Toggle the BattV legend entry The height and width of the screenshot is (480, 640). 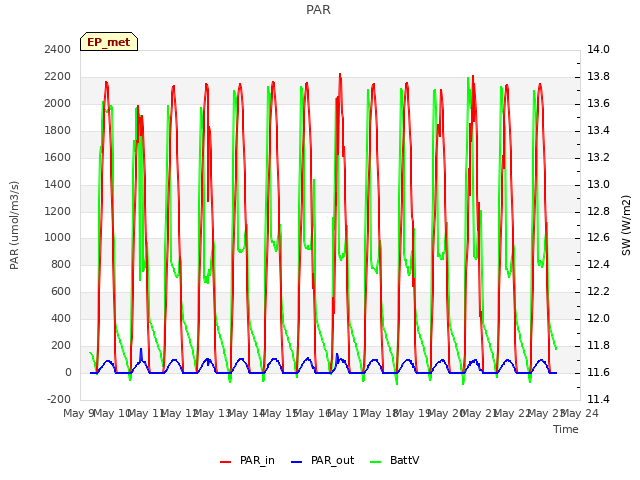click(x=394, y=461)
